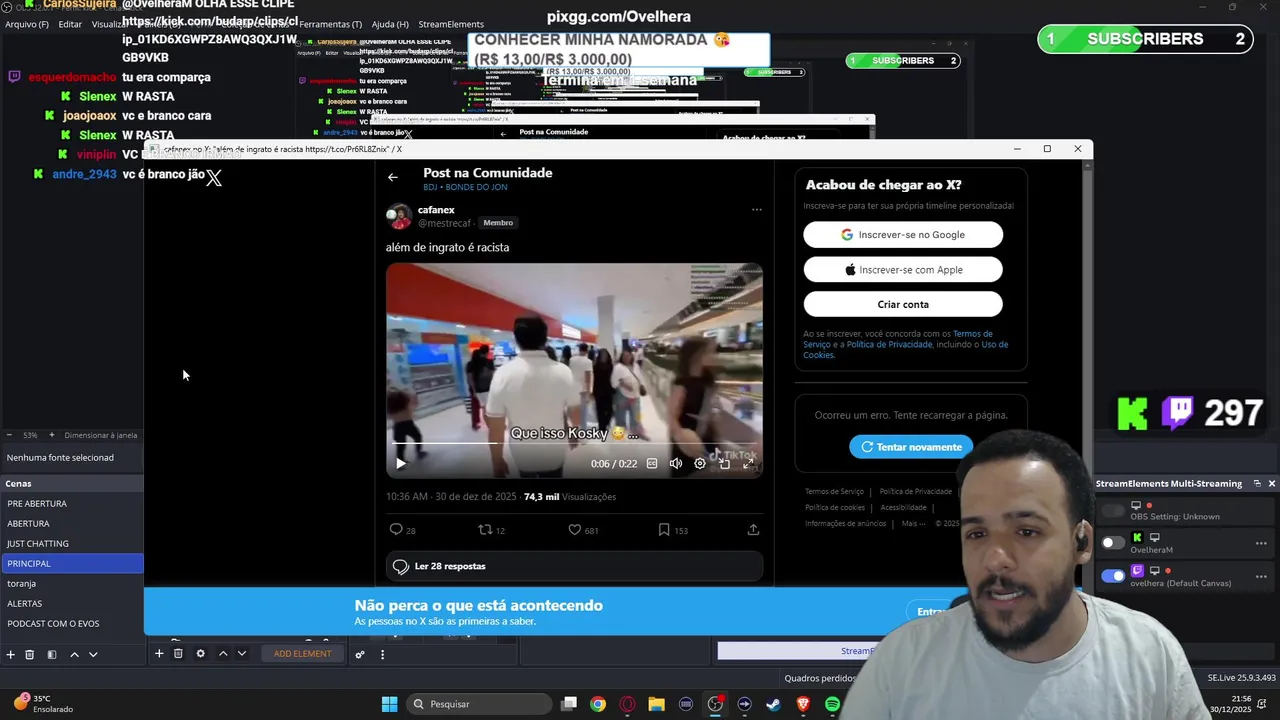Play the video in the cafanex post
Screen dimensions: 1280x720
click(x=401, y=463)
